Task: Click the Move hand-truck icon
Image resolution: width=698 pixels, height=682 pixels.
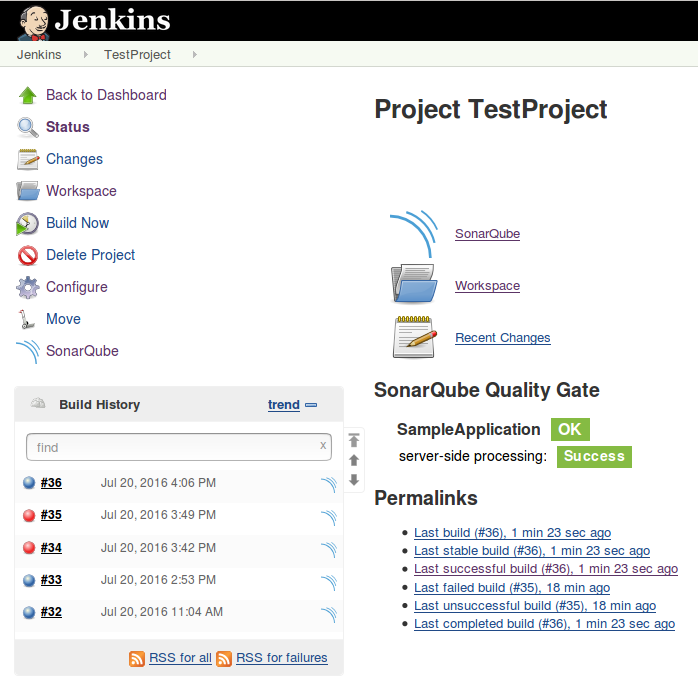Action: (27, 320)
